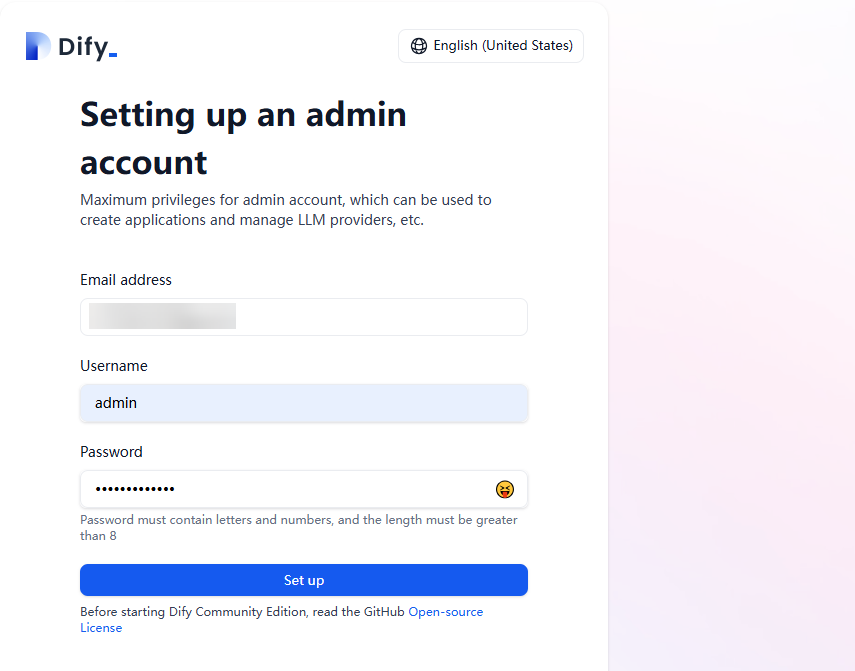The image size is (855, 671).
Task: Click "Before starting Dify Community Edition" text
Action: tap(242, 612)
